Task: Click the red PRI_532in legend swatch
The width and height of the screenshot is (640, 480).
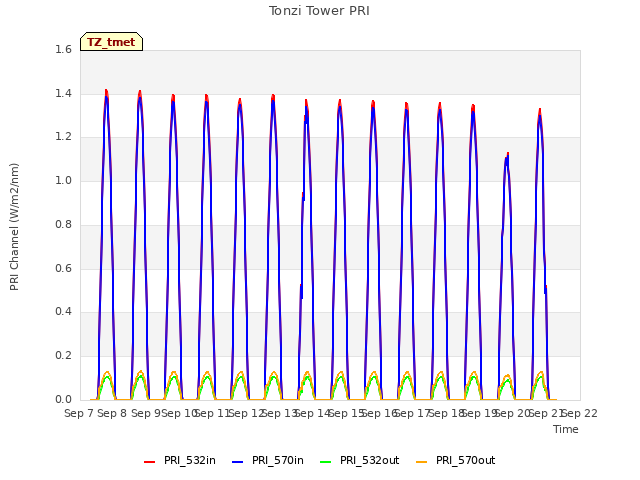Action: pyautogui.click(x=149, y=462)
